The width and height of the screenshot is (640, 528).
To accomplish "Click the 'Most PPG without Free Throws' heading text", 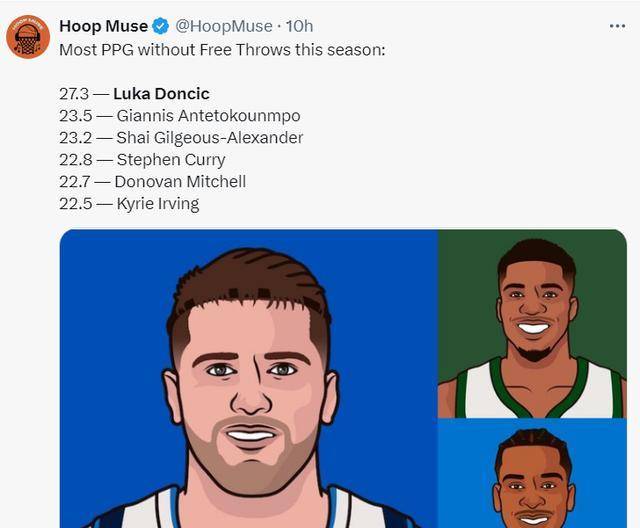I will [221, 48].
